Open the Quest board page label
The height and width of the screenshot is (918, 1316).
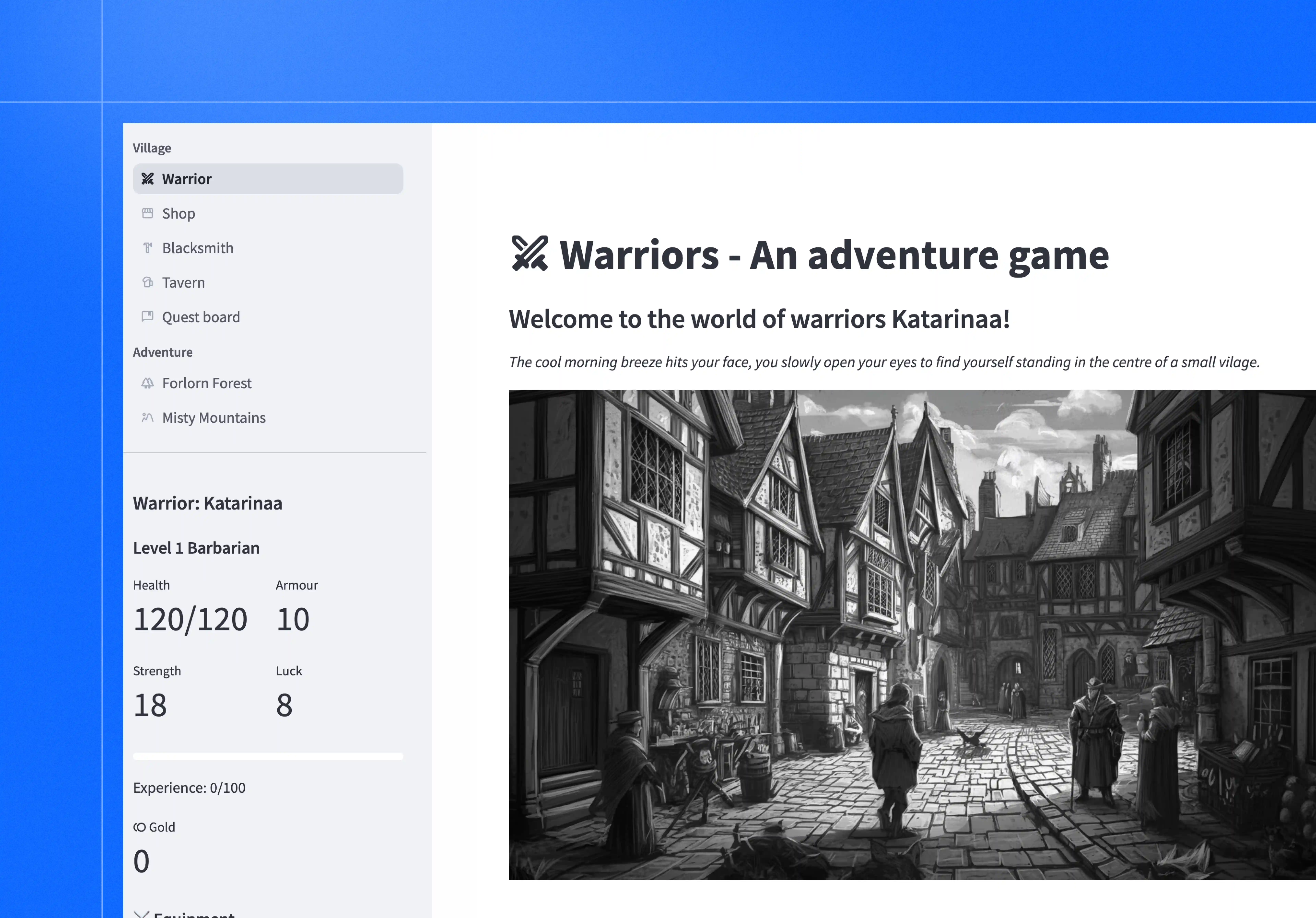pyautogui.click(x=201, y=317)
